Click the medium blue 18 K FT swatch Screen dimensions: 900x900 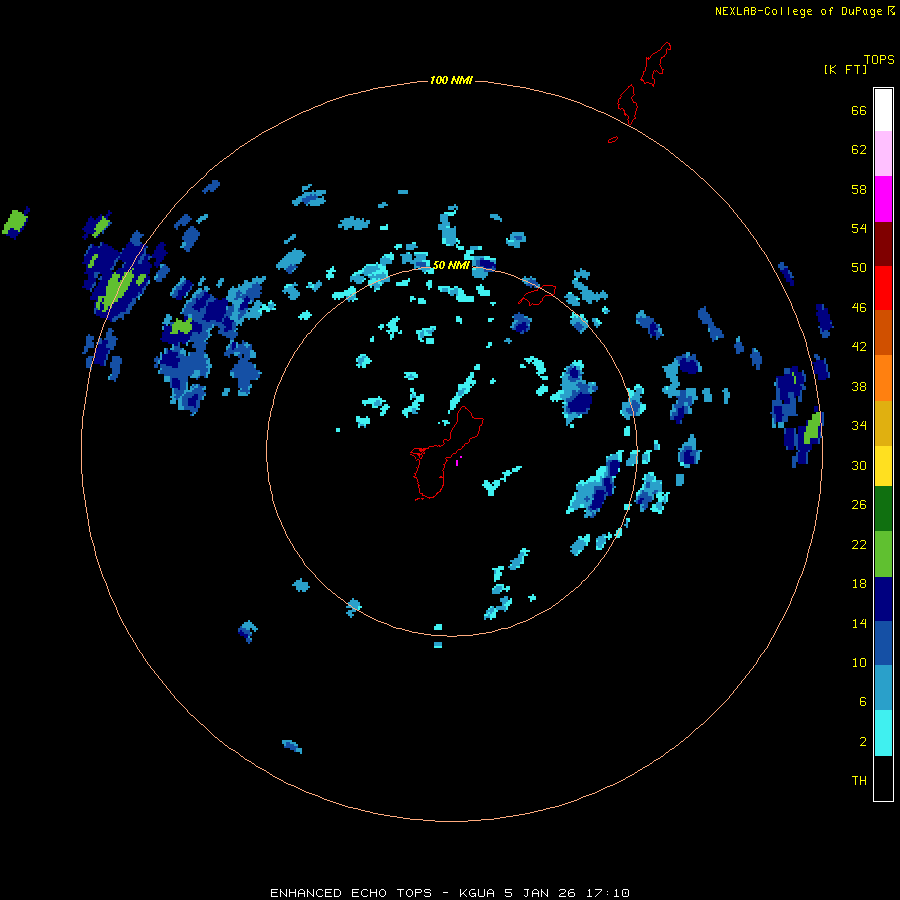(x=883, y=643)
